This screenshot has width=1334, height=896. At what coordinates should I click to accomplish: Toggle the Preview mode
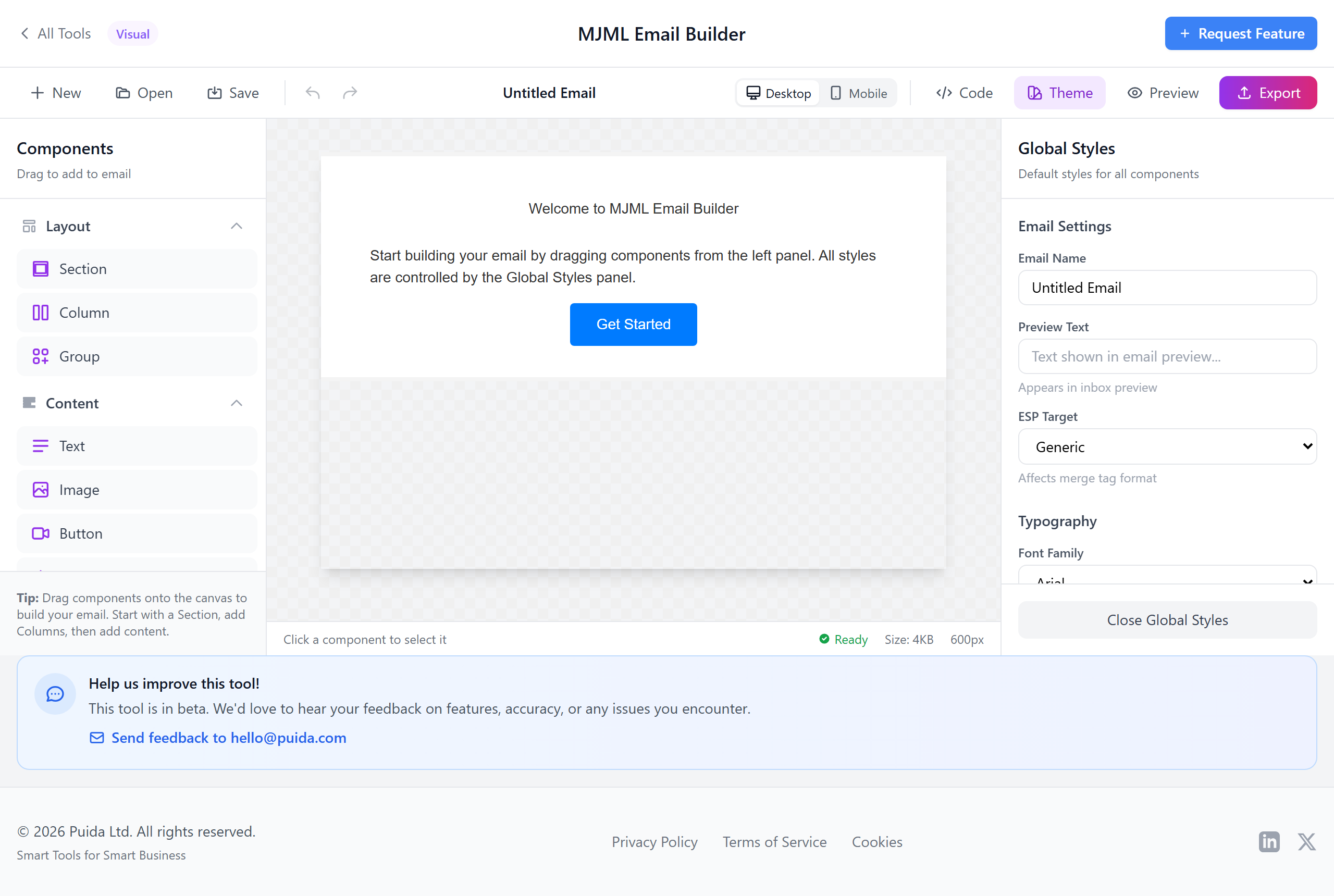click(x=1163, y=93)
